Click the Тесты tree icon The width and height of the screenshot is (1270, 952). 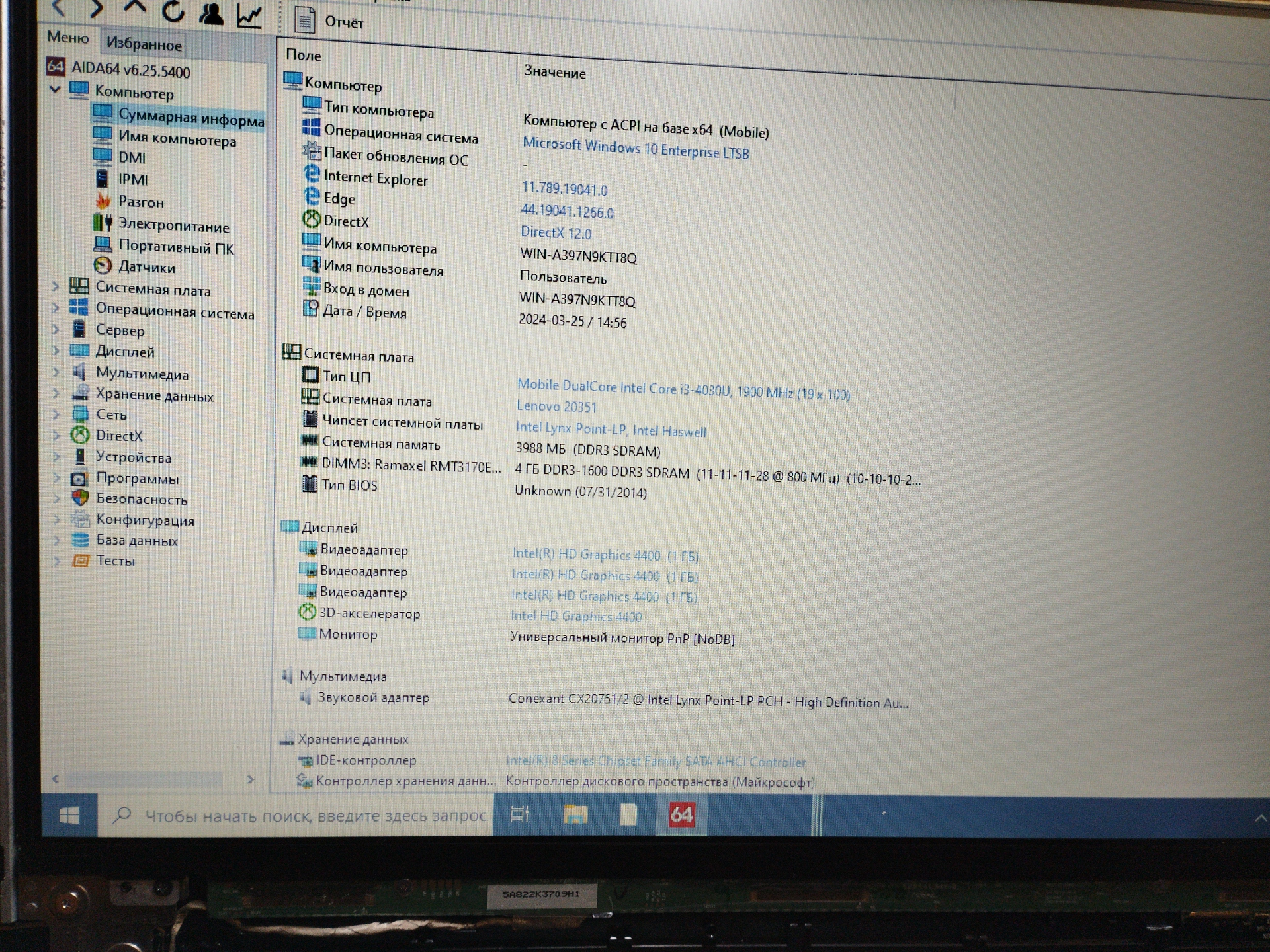click(x=80, y=561)
